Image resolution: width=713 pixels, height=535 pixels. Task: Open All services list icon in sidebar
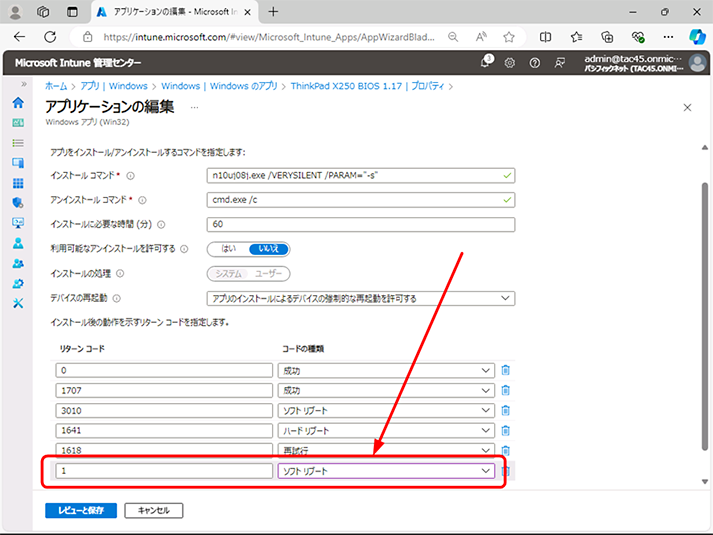point(18,143)
